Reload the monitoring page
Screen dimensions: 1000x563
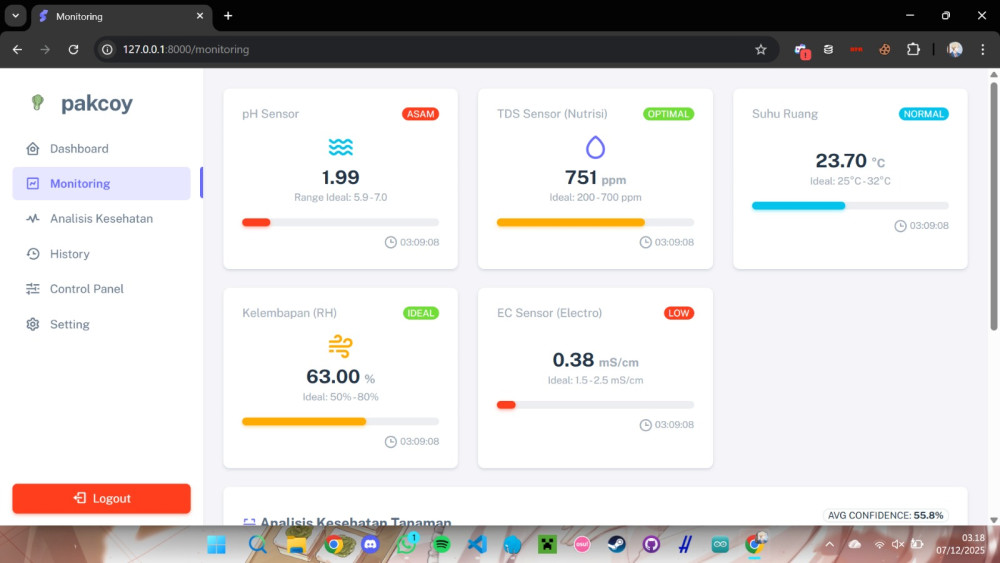(x=73, y=49)
